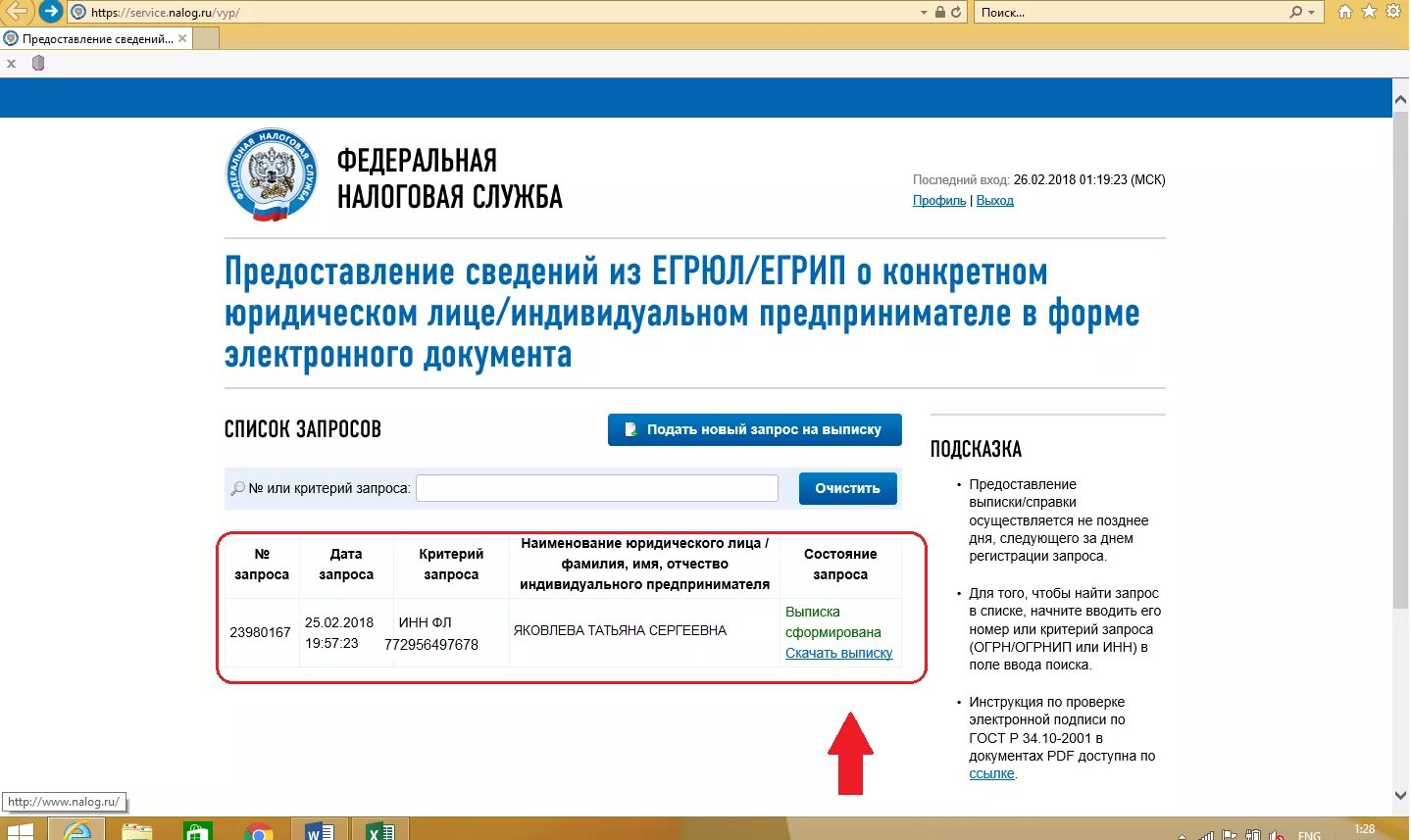Launch Google Chrome from the taskbar
This screenshot has width=1411, height=840.
coord(259,832)
